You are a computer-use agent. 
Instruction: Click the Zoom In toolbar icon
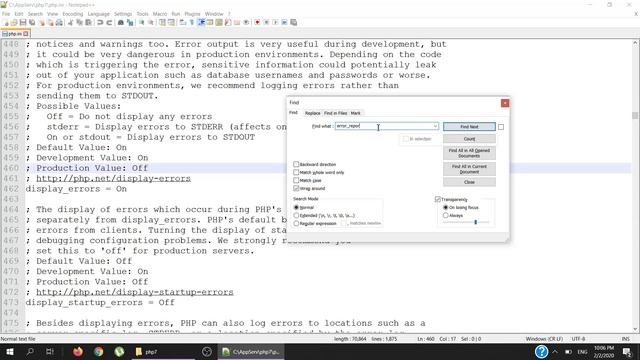[142, 23]
